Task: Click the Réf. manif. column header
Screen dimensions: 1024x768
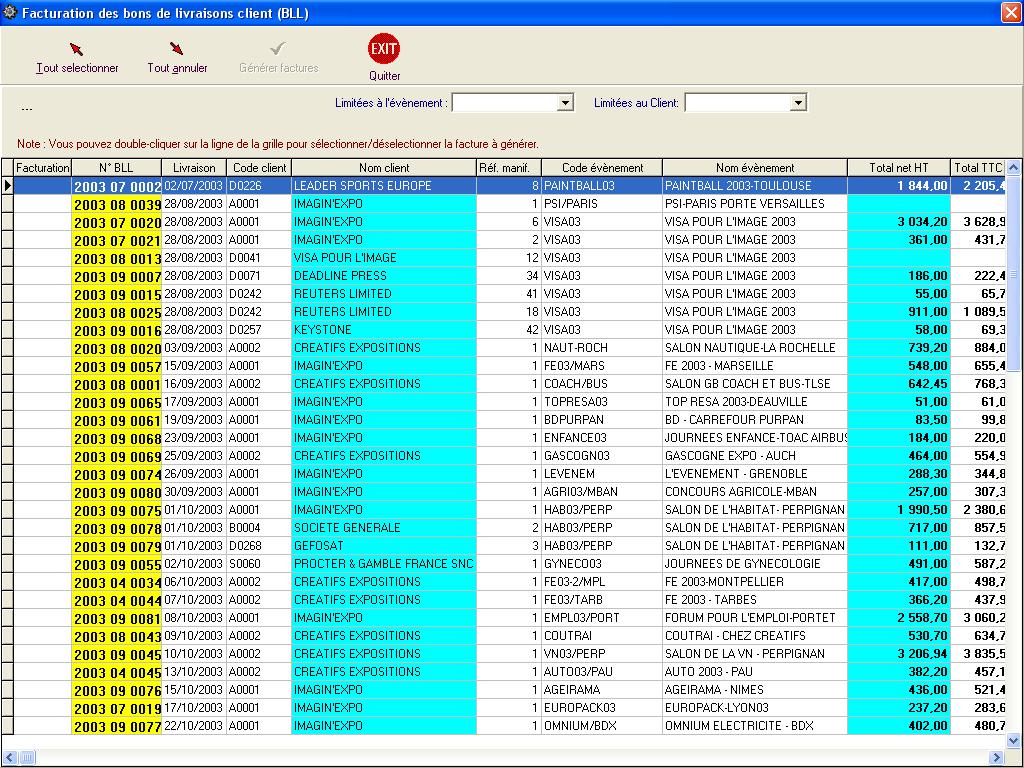Action: [509, 168]
